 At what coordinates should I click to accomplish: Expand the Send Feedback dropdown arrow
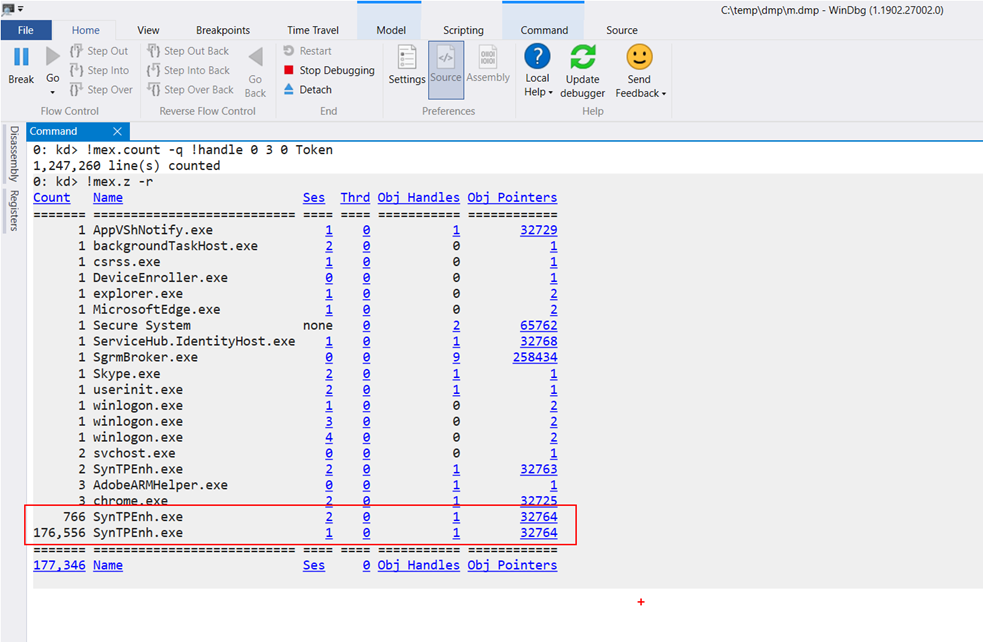pos(663,94)
